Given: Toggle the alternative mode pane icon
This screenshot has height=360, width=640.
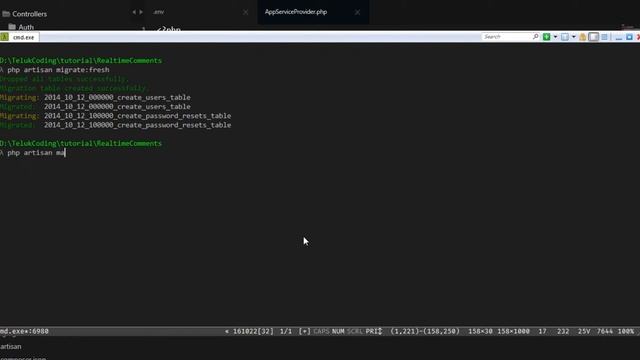Looking at the screenshot, I should pyautogui.click(x=593, y=37).
